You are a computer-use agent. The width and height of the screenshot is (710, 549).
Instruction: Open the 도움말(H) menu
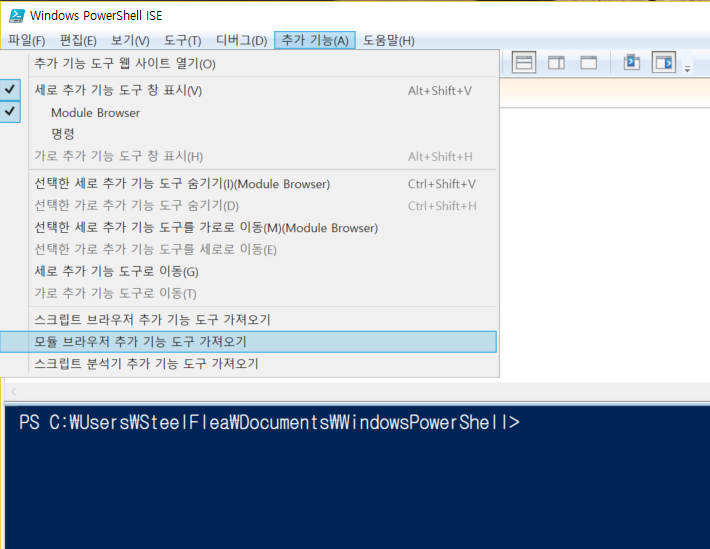pos(389,40)
